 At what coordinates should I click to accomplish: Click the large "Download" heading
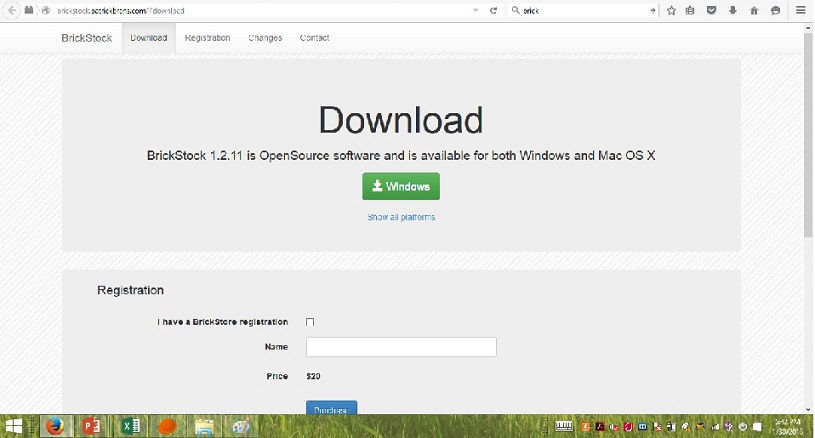[x=401, y=120]
